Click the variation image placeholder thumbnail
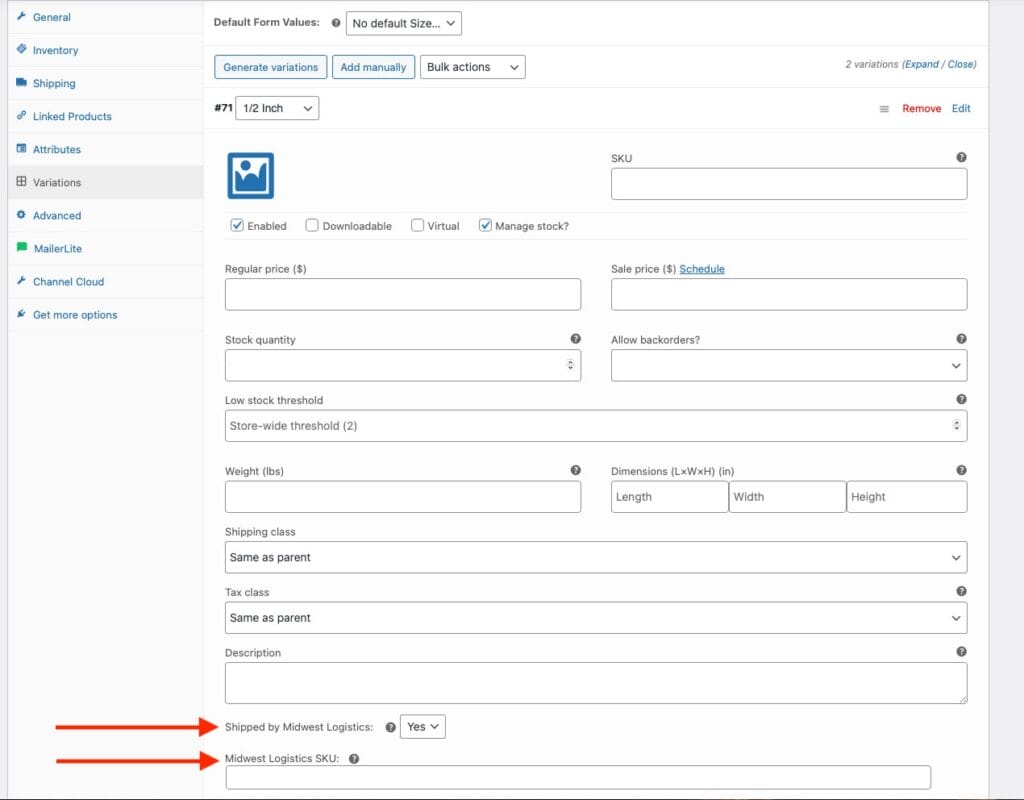Viewport: 1024px width, 800px height. point(251,175)
